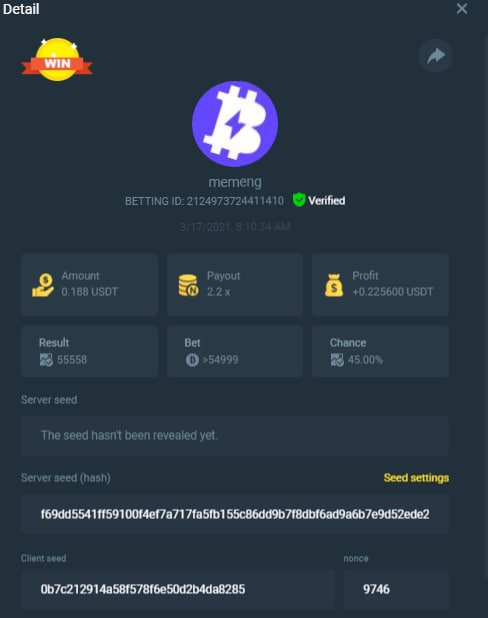Click the Profit money bag icon

[334, 285]
